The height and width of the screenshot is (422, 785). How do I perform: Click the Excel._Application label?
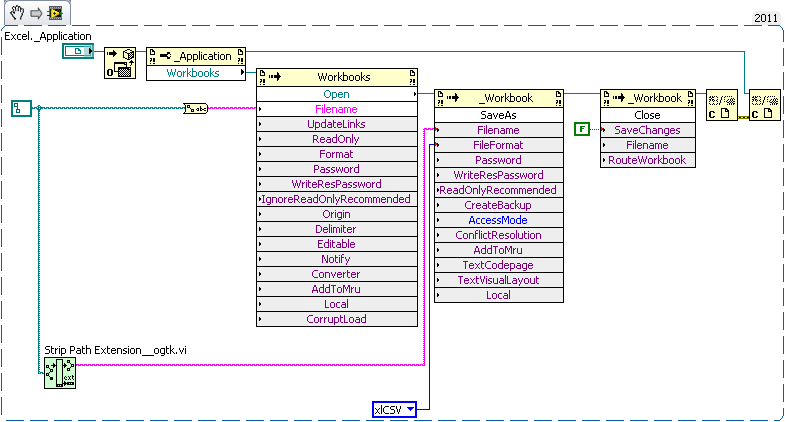[x=48, y=36]
